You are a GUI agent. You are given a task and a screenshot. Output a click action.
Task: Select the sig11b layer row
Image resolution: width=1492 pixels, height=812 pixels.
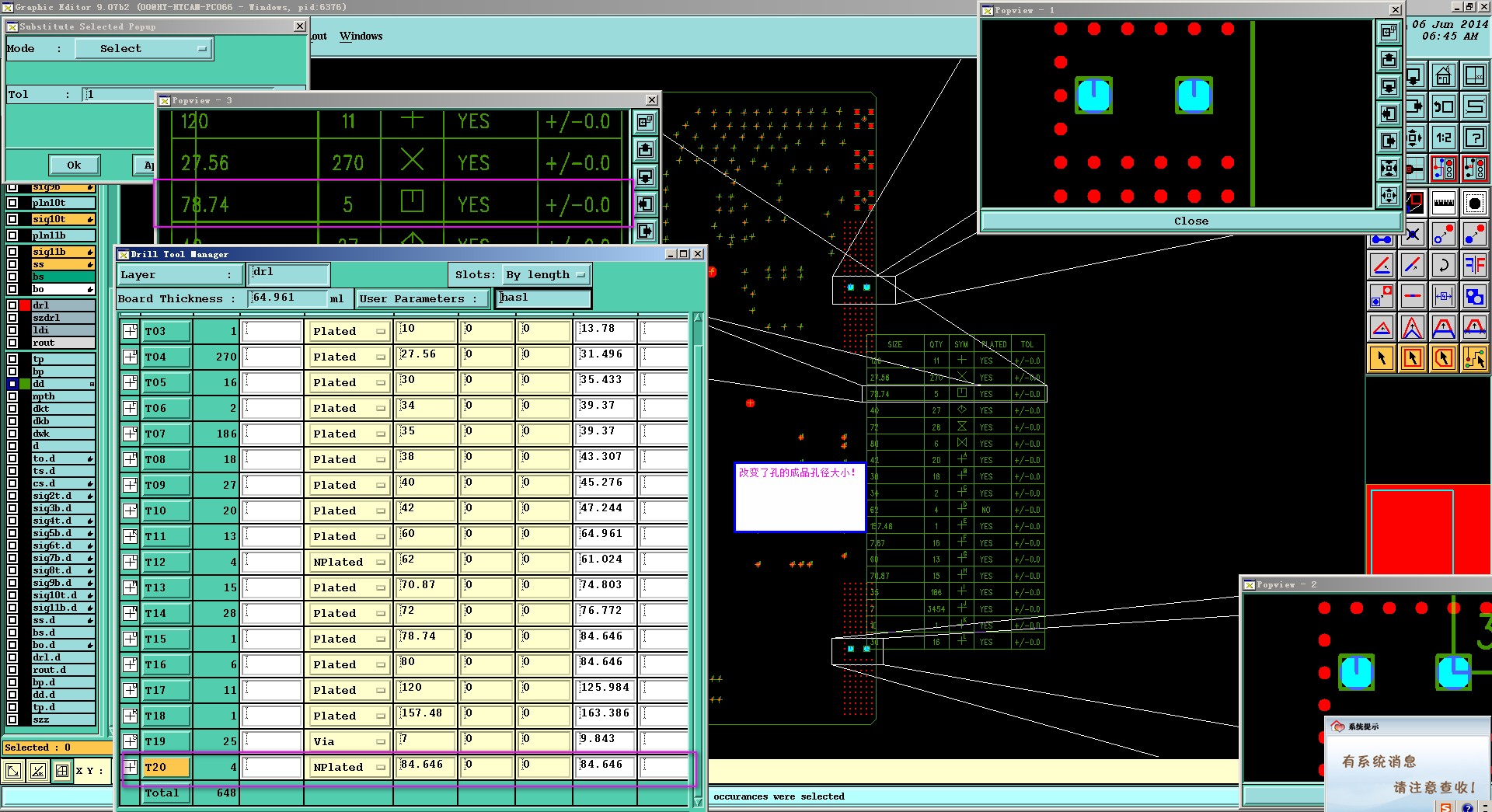[62, 252]
